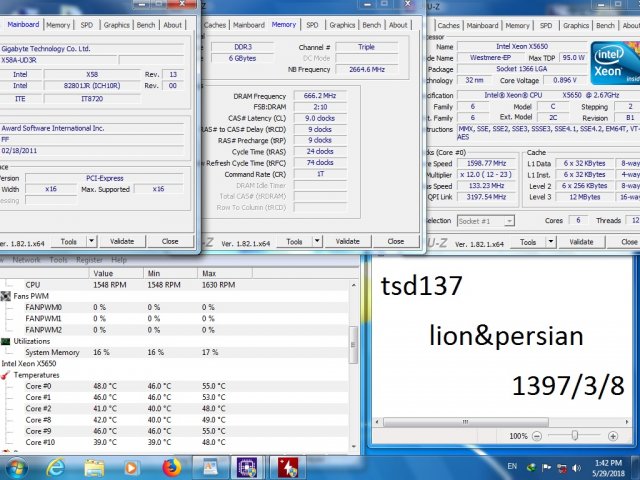Viewport: 640px width, 480px height.
Task: Click the EN language indicator in tray
Action: [512, 466]
